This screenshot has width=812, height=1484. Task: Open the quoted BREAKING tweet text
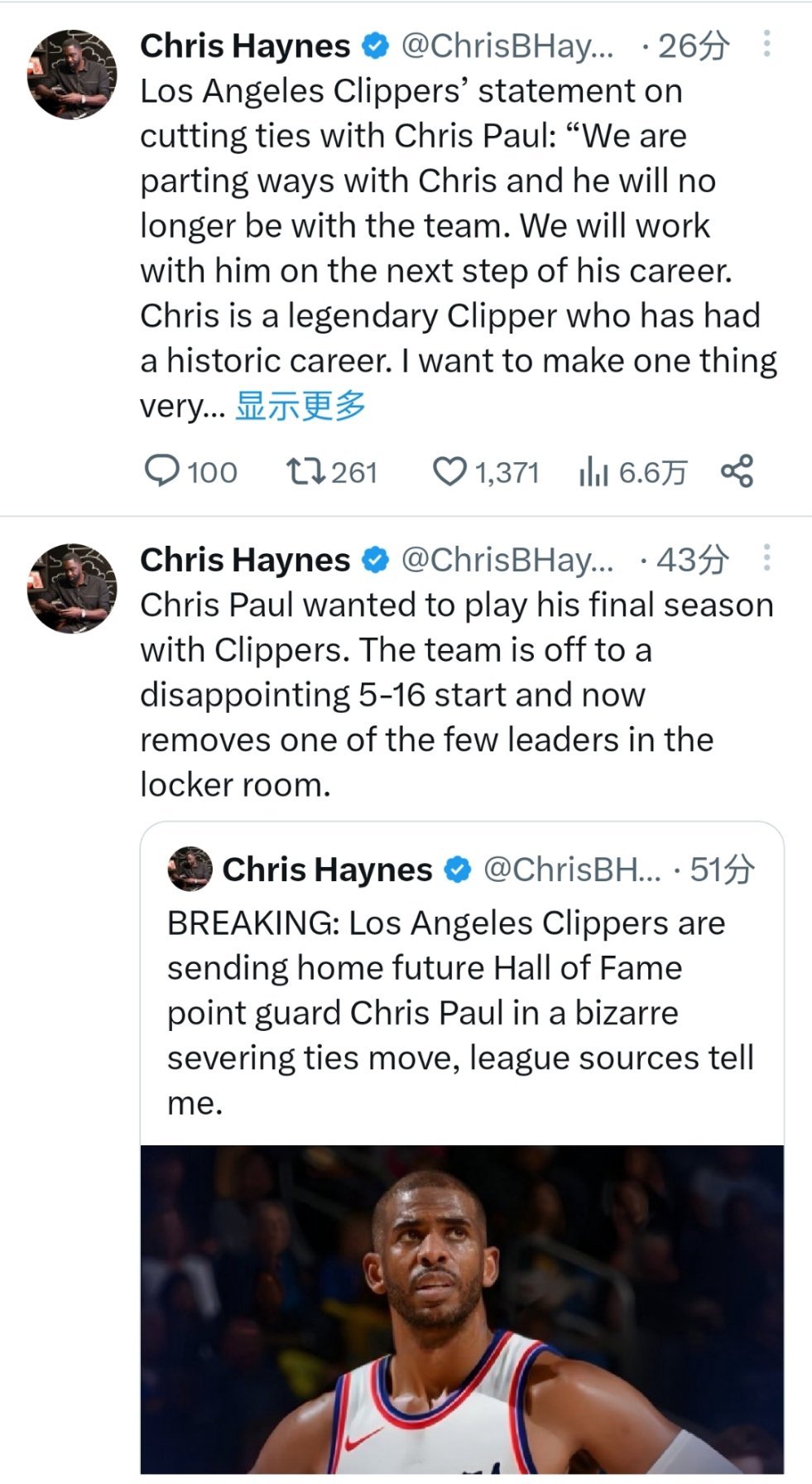pos(459,1012)
